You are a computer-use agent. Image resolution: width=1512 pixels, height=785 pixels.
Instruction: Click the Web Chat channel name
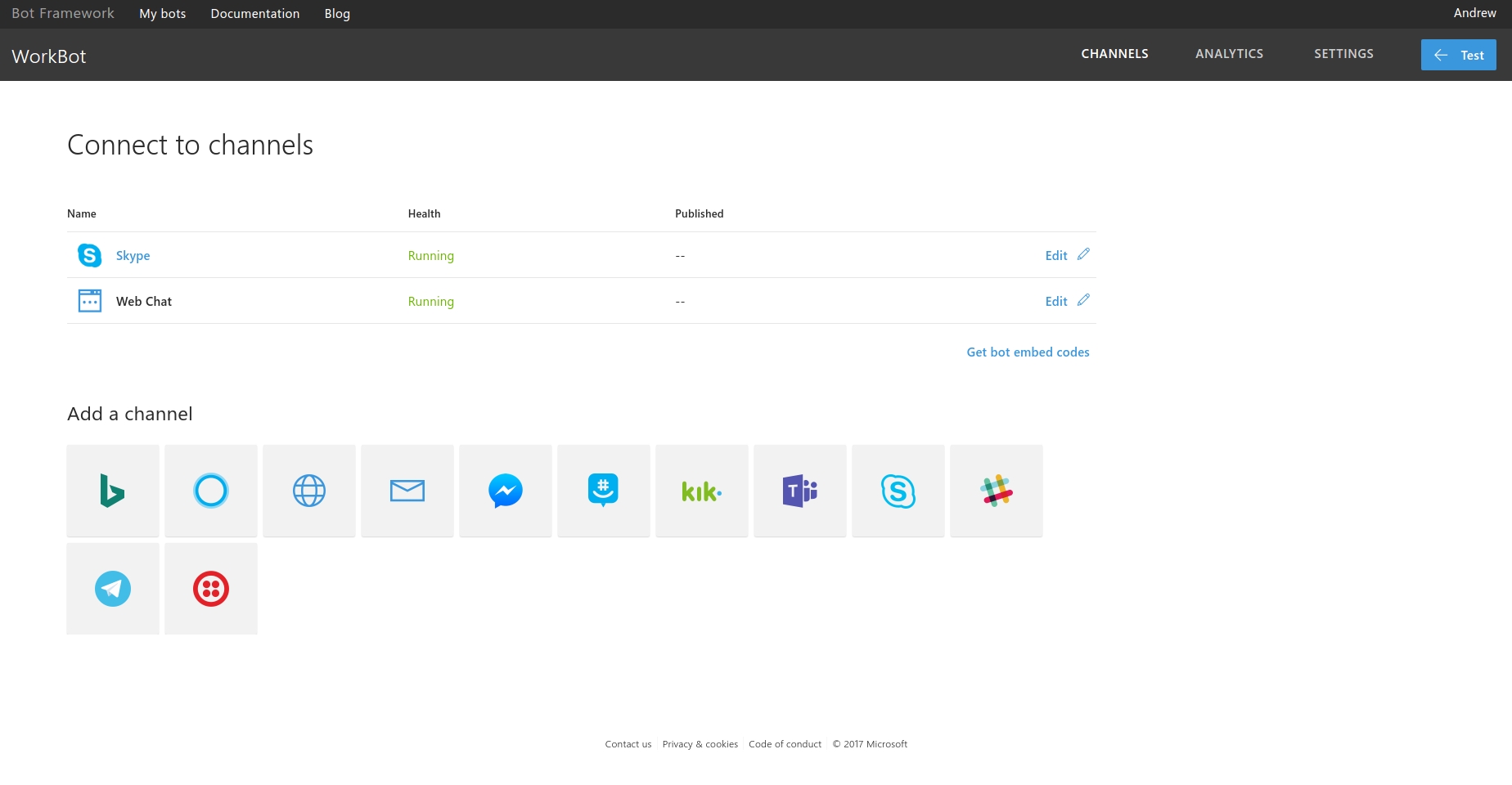coord(144,302)
